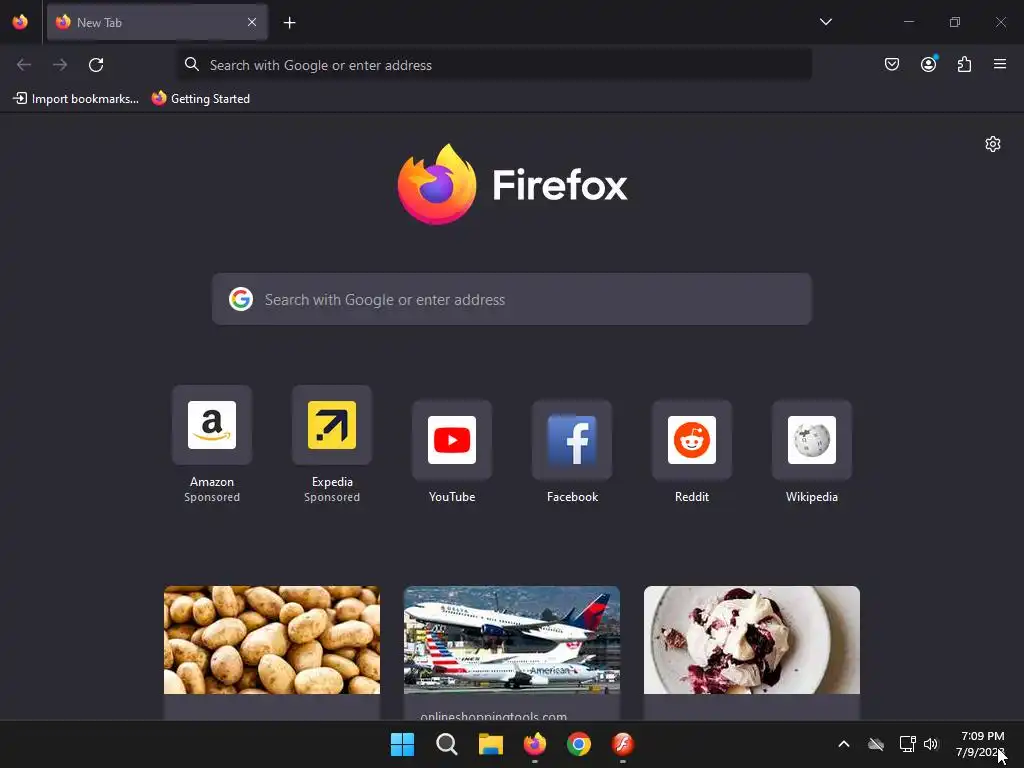Expand the list all tabs chevron
Viewport: 1024px width, 768px height.
click(825, 22)
